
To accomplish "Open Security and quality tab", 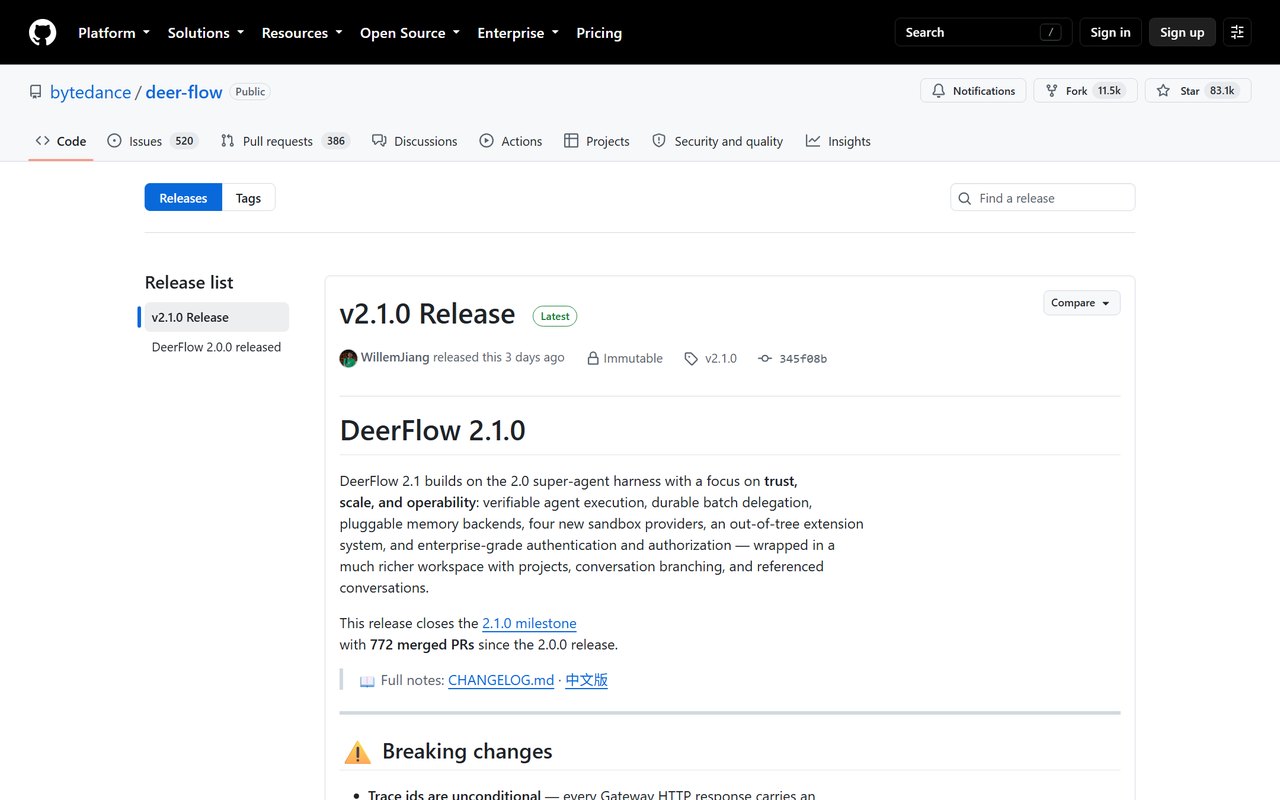I will [717, 141].
